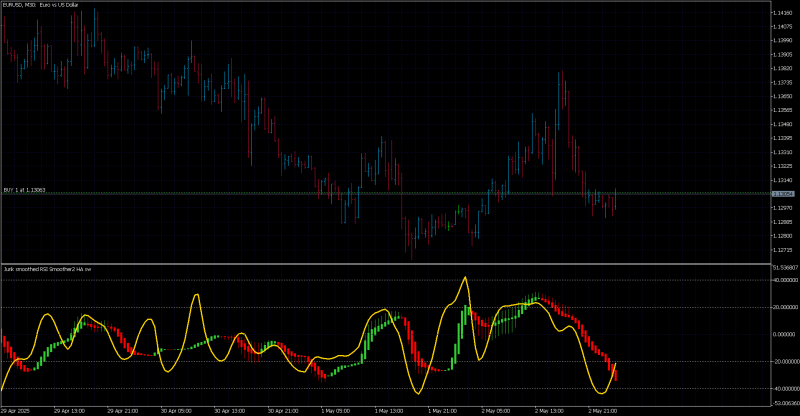Click the 51.536807 indicator maximum scale value

pos(786,267)
